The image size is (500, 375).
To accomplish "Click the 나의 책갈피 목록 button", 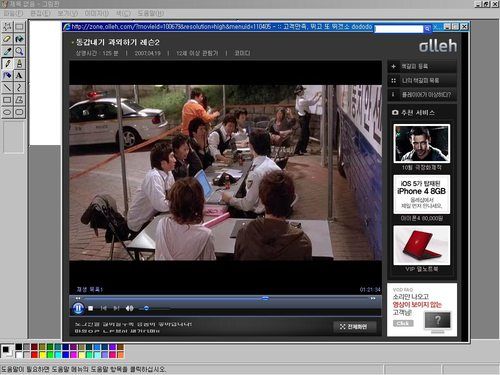I will pos(422,80).
